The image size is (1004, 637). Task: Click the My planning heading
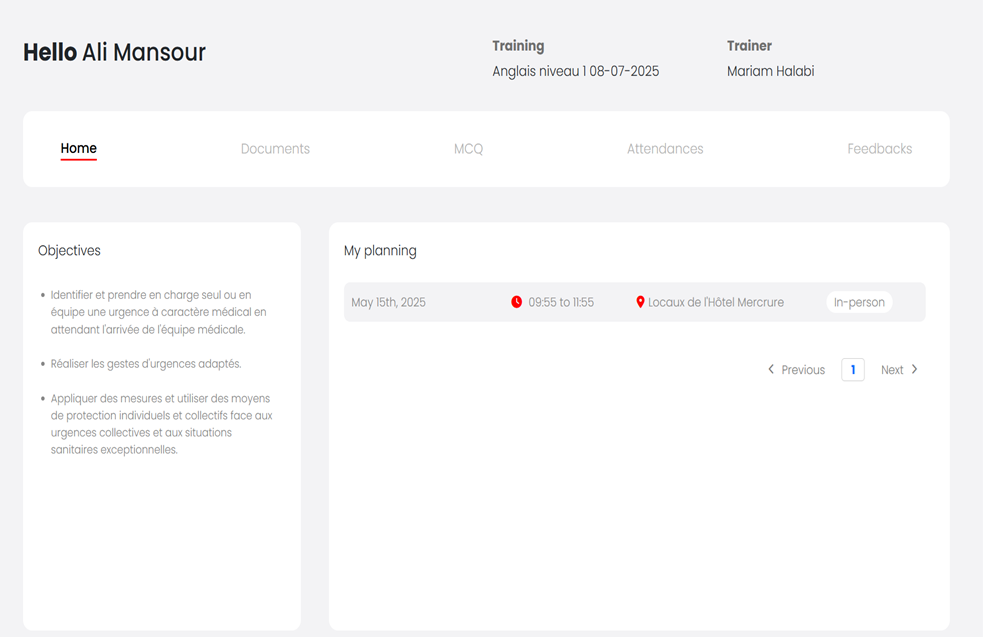click(380, 251)
